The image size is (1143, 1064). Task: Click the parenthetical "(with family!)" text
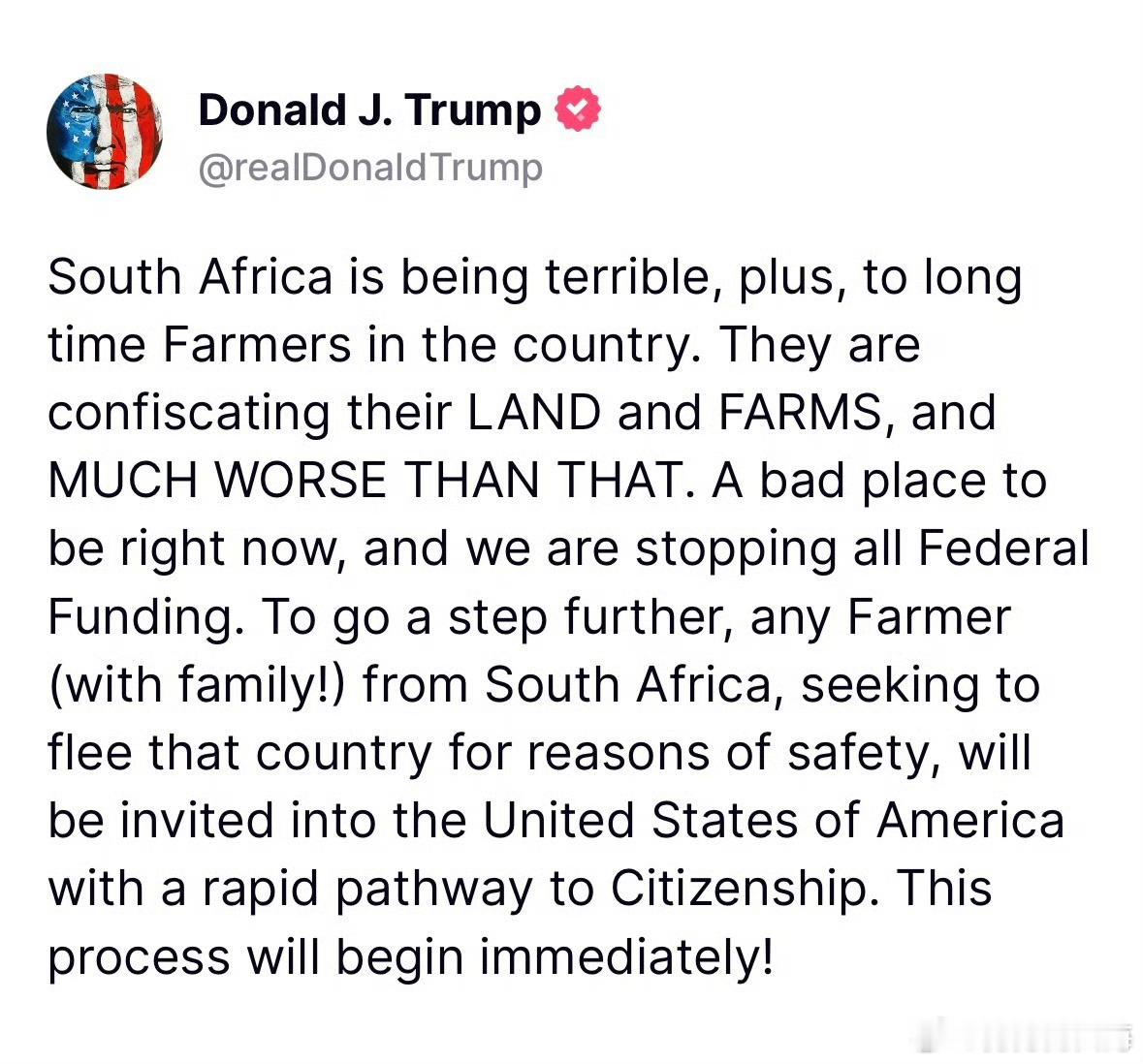point(197,686)
